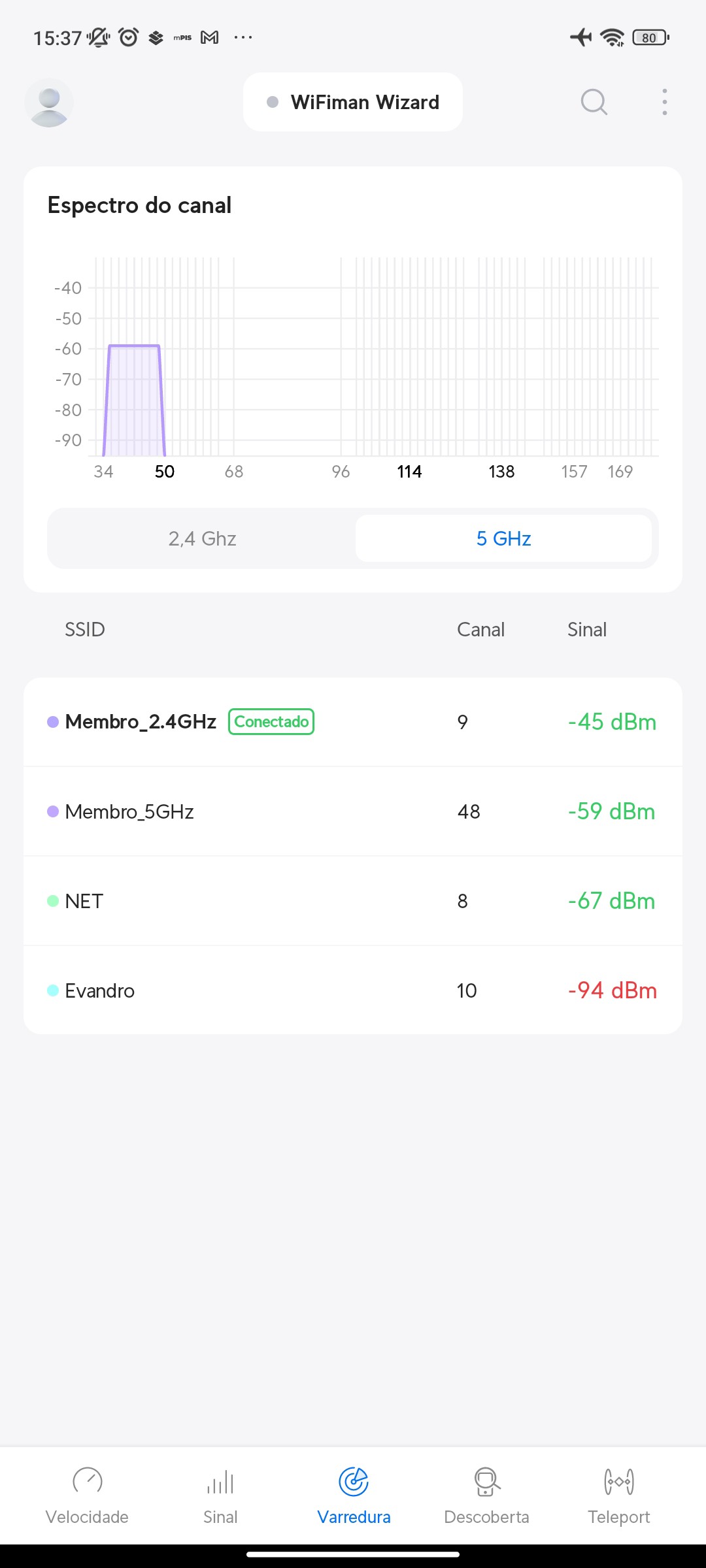Tap the Sinal column header
The height and width of the screenshot is (1568, 706).
pos(587,629)
